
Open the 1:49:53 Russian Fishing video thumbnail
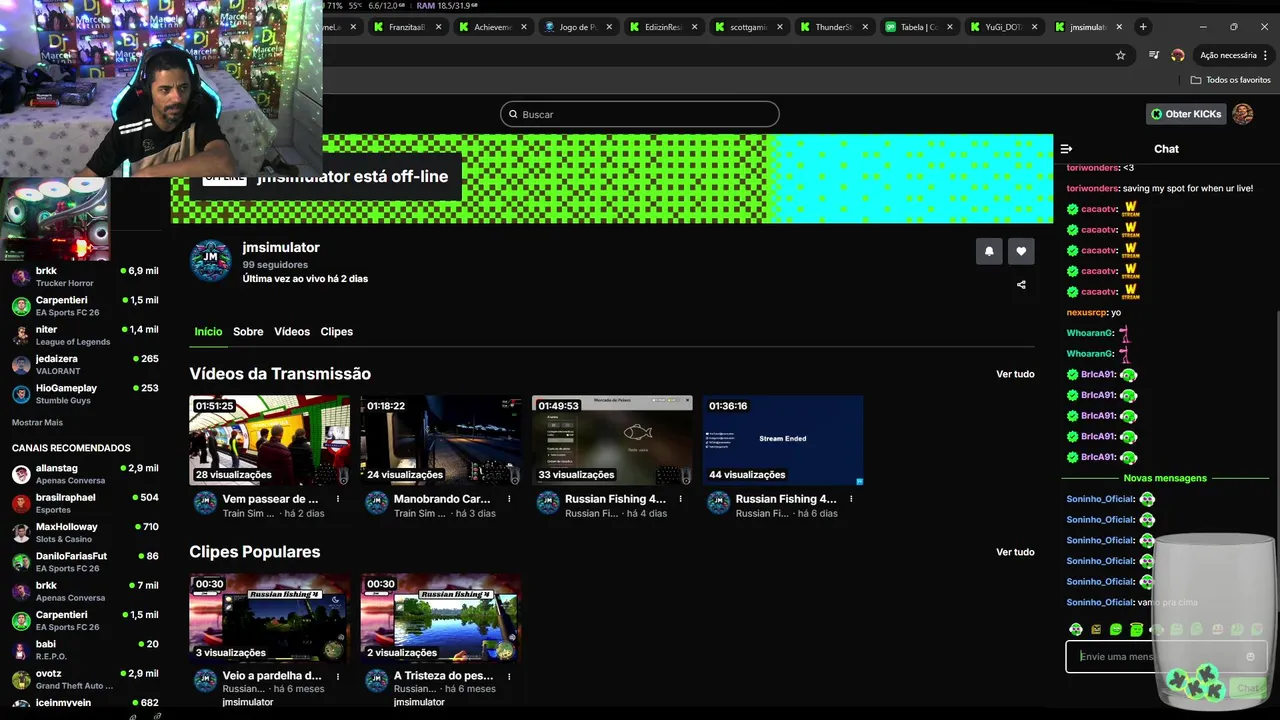(x=612, y=440)
